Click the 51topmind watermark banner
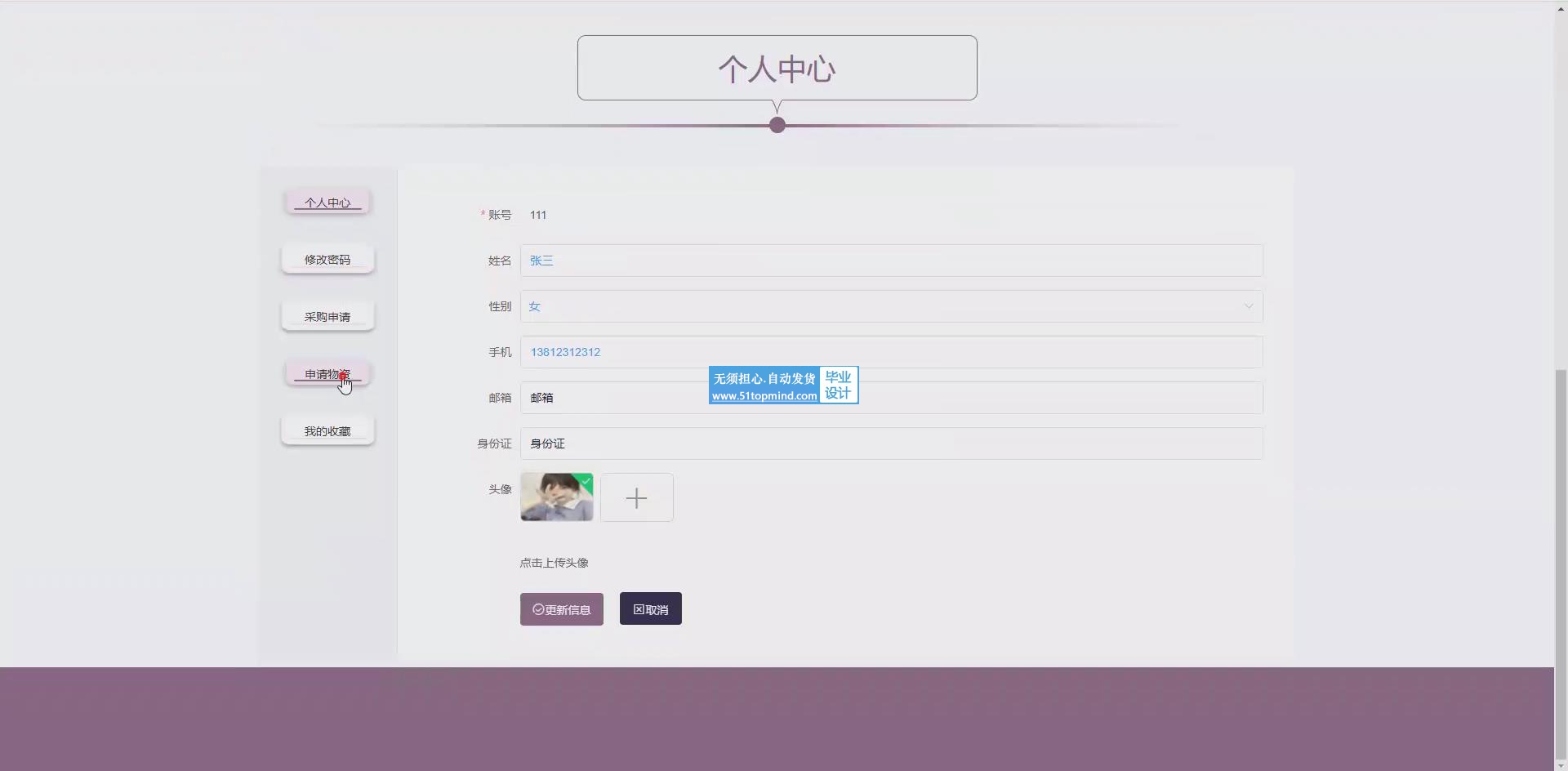The height and width of the screenshot is (771, 1568). pyautogui.click(x=783, y=385)
